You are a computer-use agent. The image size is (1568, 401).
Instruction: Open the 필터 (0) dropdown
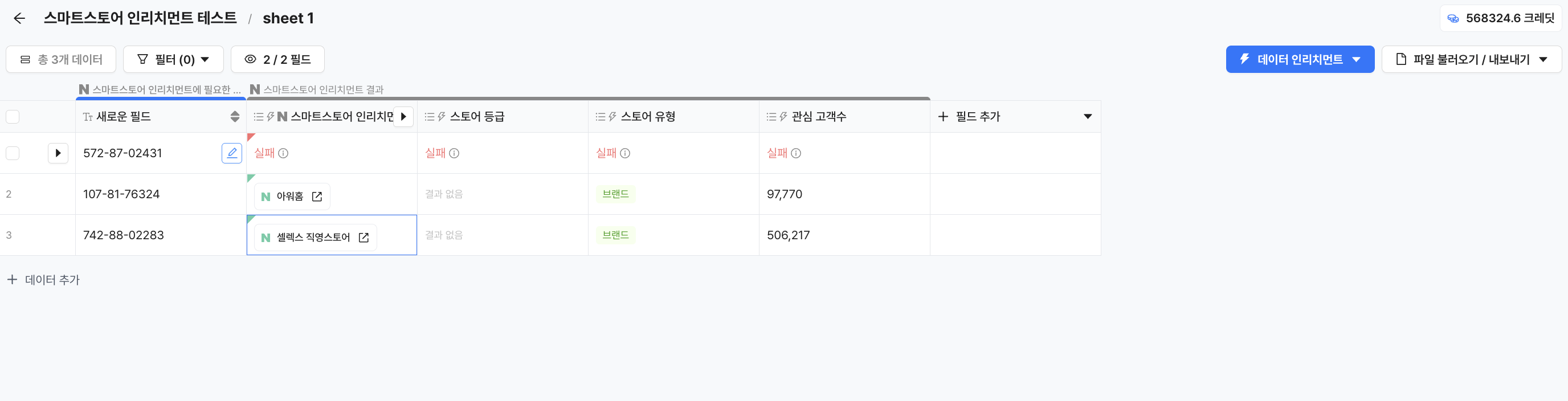173,59
